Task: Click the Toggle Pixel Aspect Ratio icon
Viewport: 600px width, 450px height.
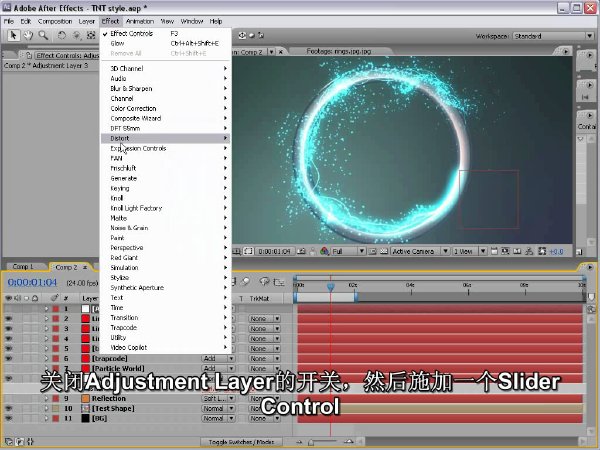Action: click(494, 251)
